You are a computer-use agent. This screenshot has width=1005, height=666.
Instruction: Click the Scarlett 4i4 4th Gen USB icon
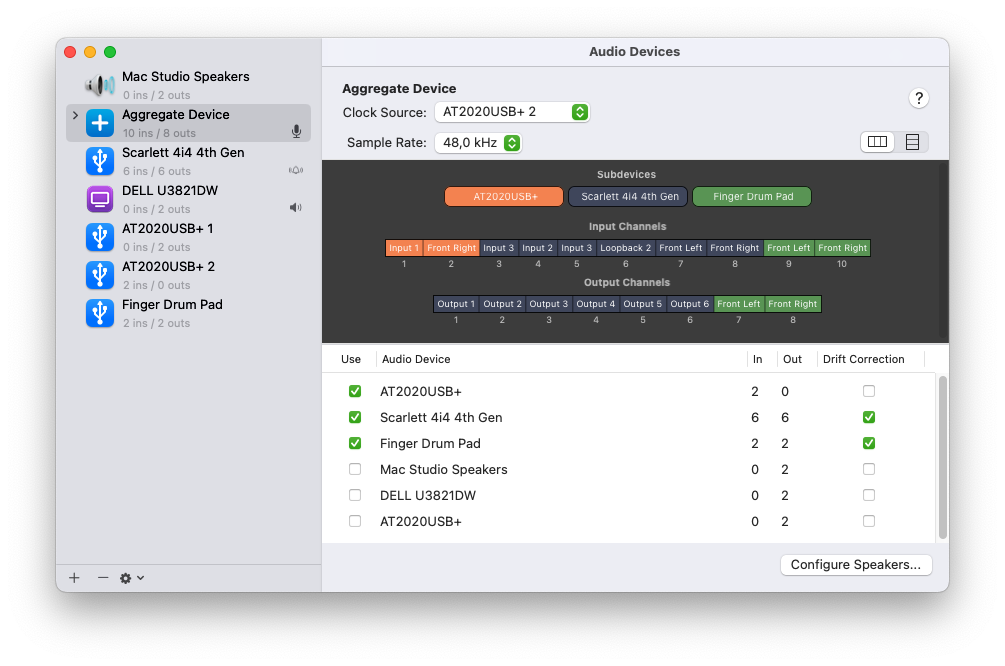tap(99, 161)
